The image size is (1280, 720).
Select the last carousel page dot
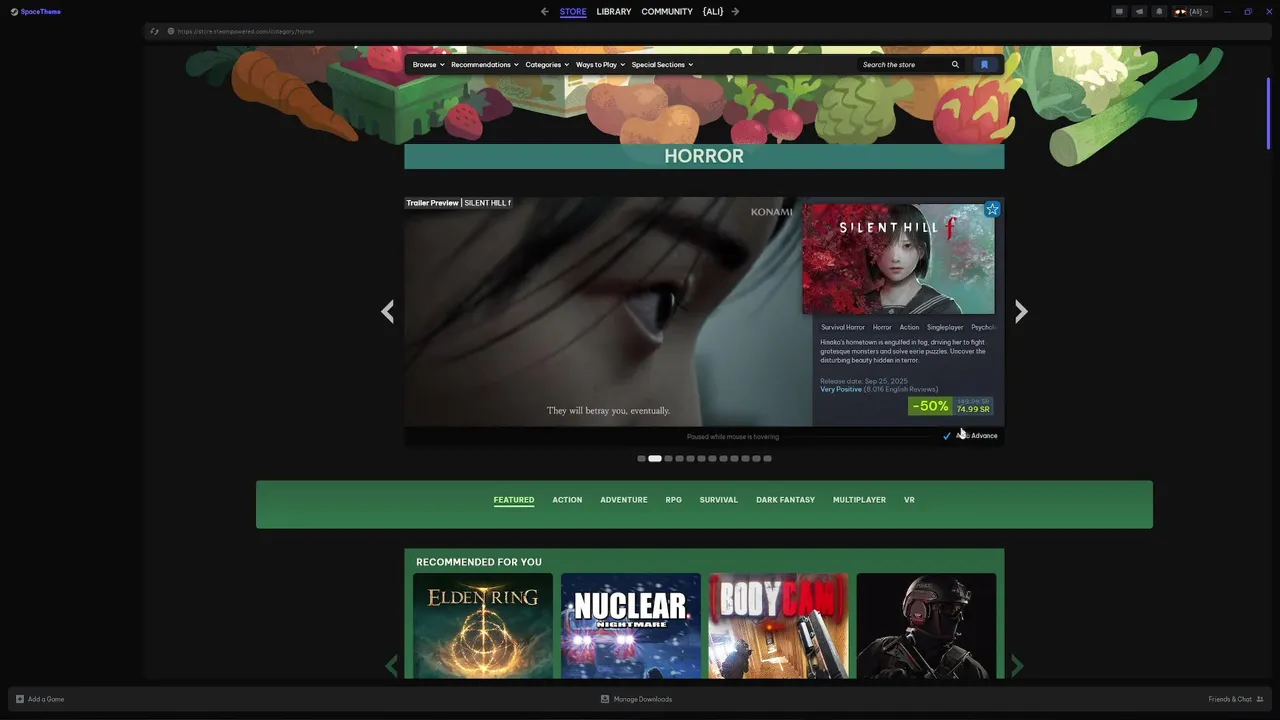767,459
